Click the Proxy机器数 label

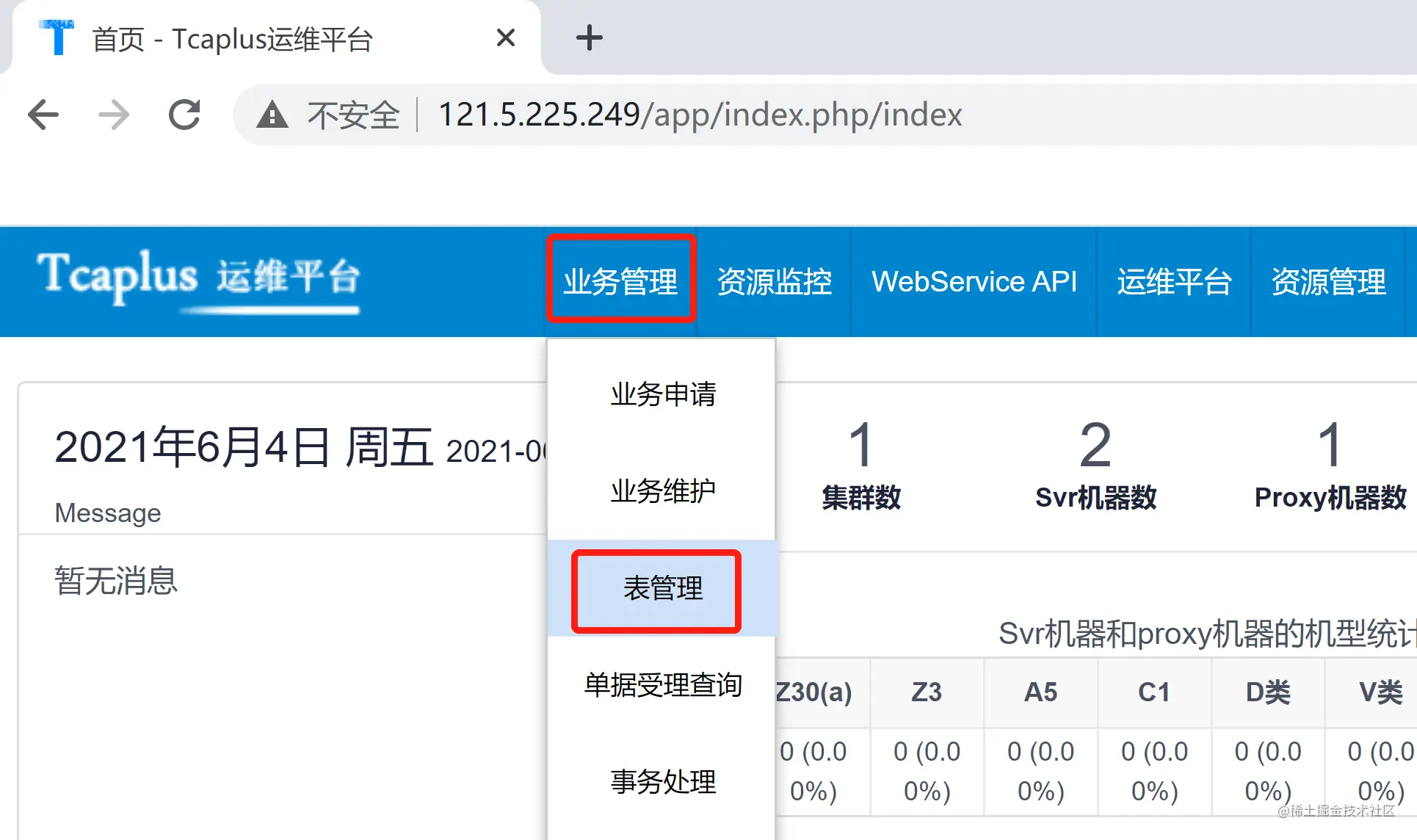click(1330, 498)
